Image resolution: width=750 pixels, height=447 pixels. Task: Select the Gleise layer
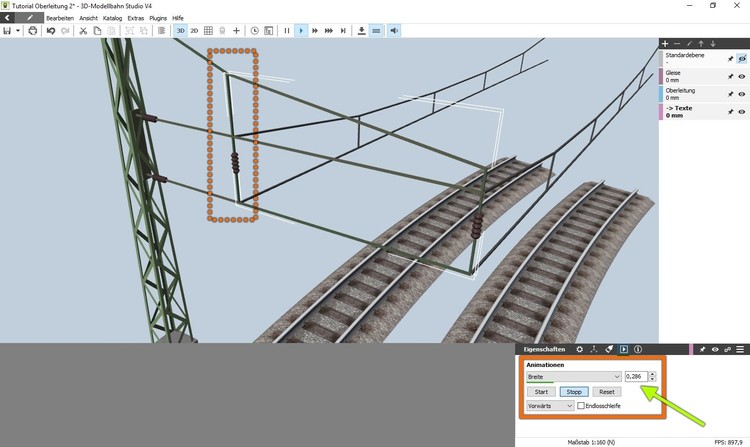[x=704, y=76]
